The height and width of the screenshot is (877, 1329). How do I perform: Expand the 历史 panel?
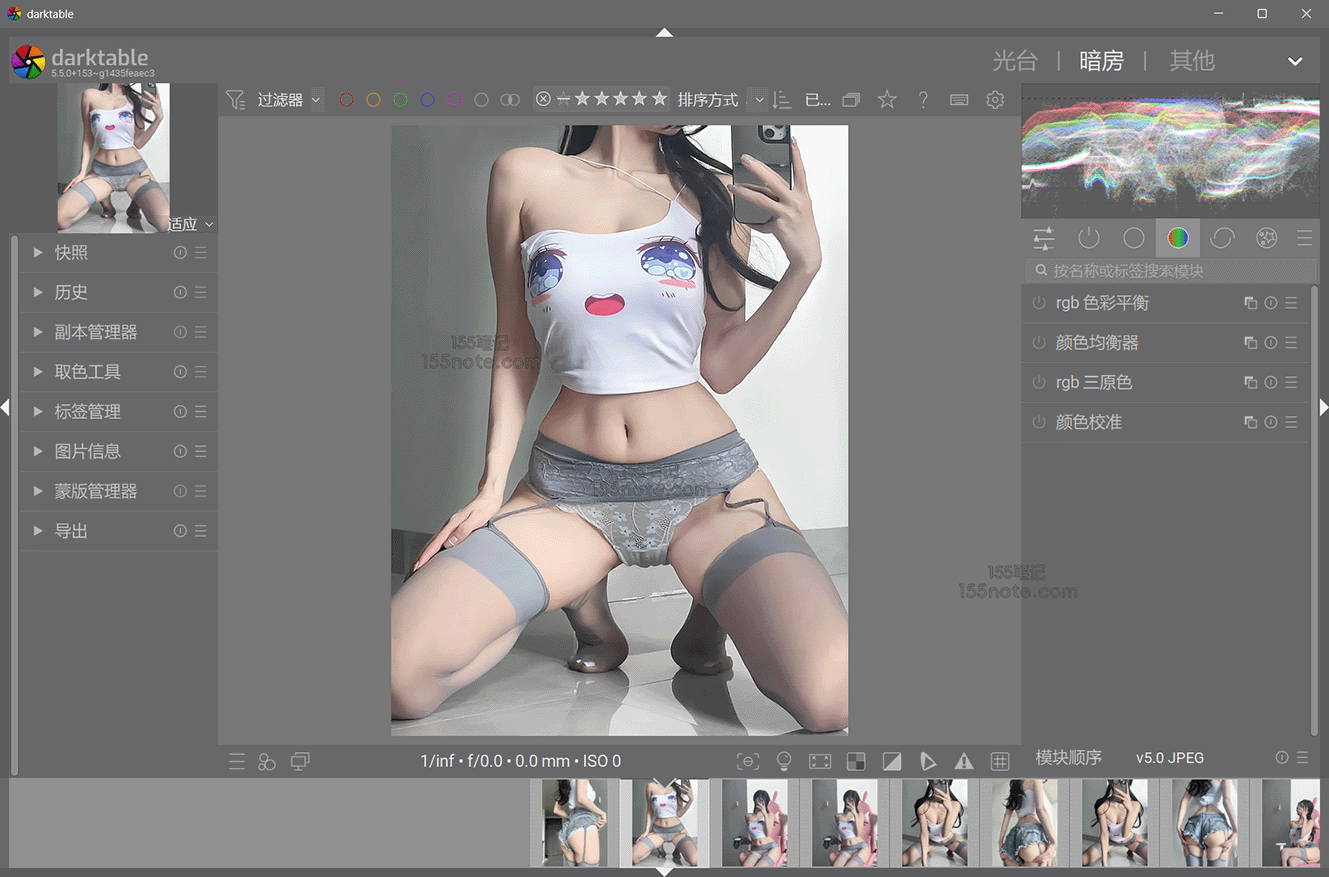tap(71, 292)
